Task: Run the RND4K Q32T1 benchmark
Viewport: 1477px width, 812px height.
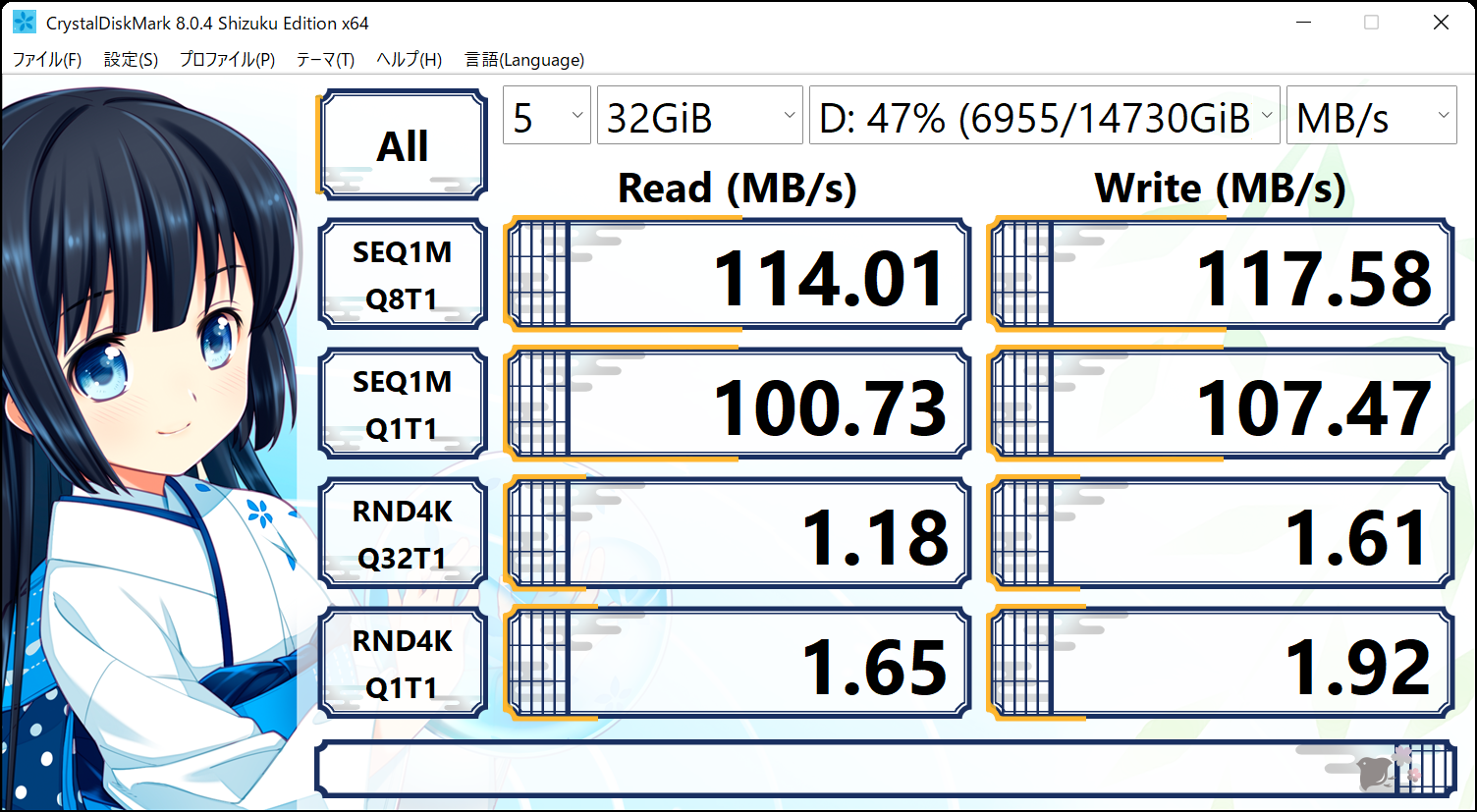Action: click(402, 533)
